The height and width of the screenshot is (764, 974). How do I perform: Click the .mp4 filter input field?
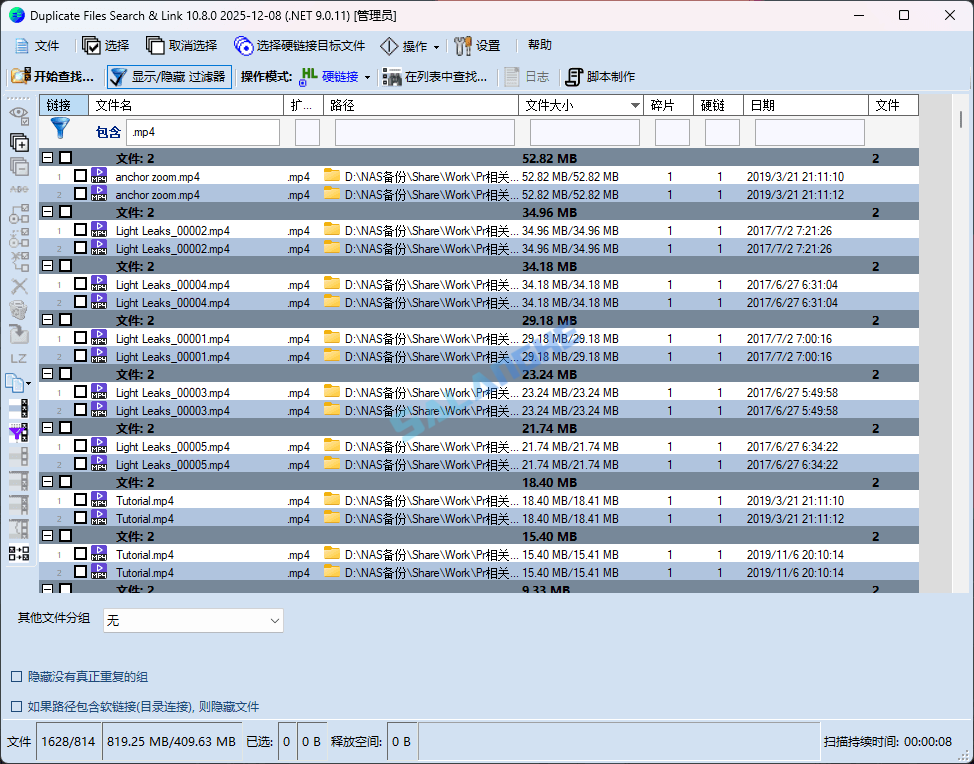point(203,131)
